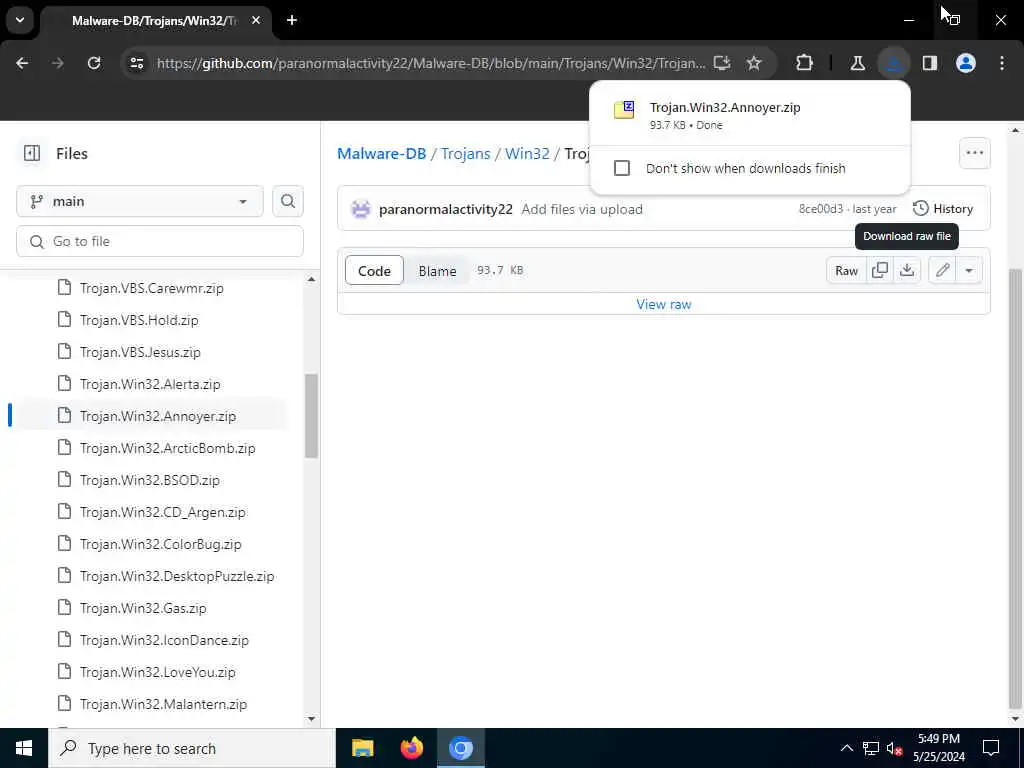Screen dimensions: 1024x768
Task: Edit this file pencil icon
Action: point(942,270)
